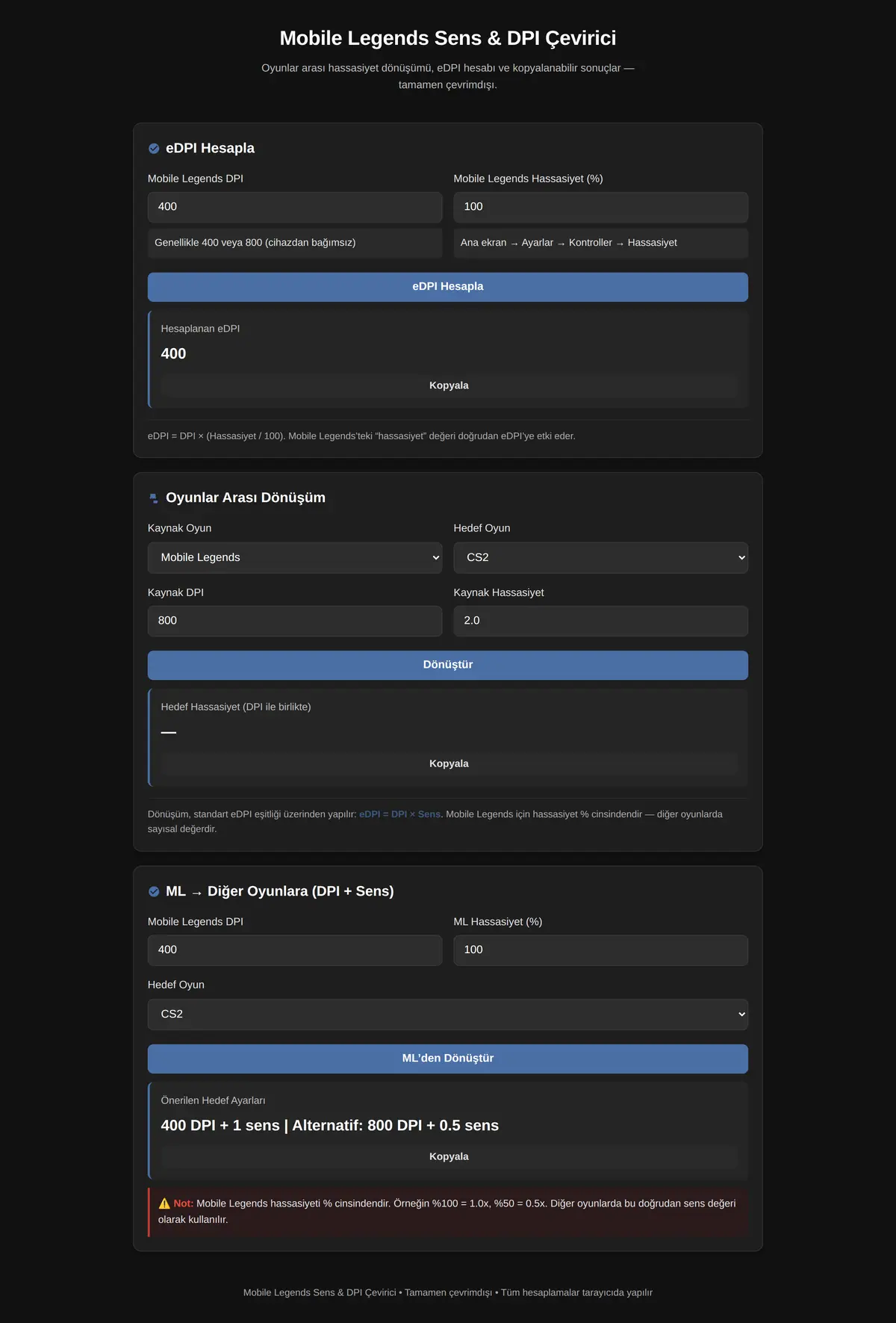The height and width of the screenshot is (1323, 896).
Task: Click the ML'den Dönüştür button
Action: coord(448,1059)
